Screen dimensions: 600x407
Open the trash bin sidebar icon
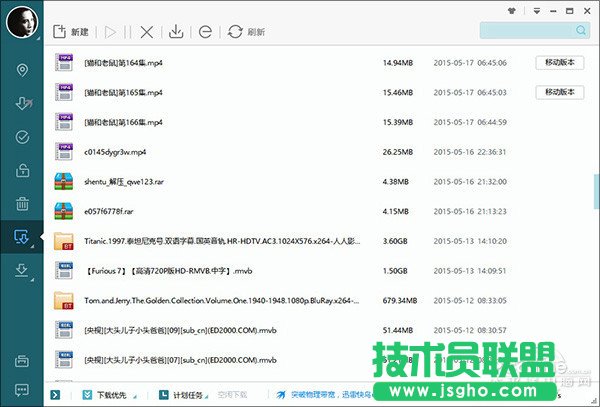point(22,204)
